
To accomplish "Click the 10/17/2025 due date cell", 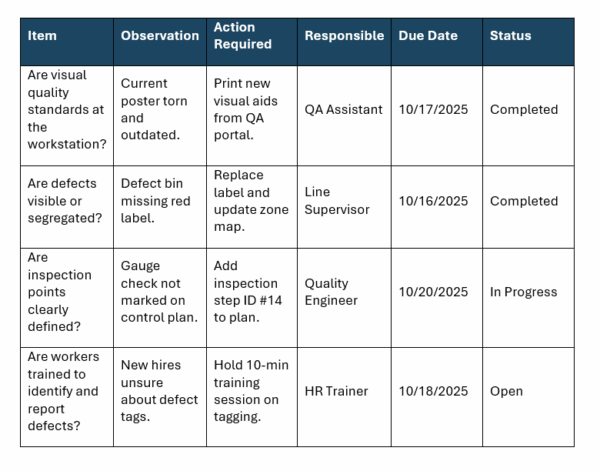I will click(x=433, y=110).
